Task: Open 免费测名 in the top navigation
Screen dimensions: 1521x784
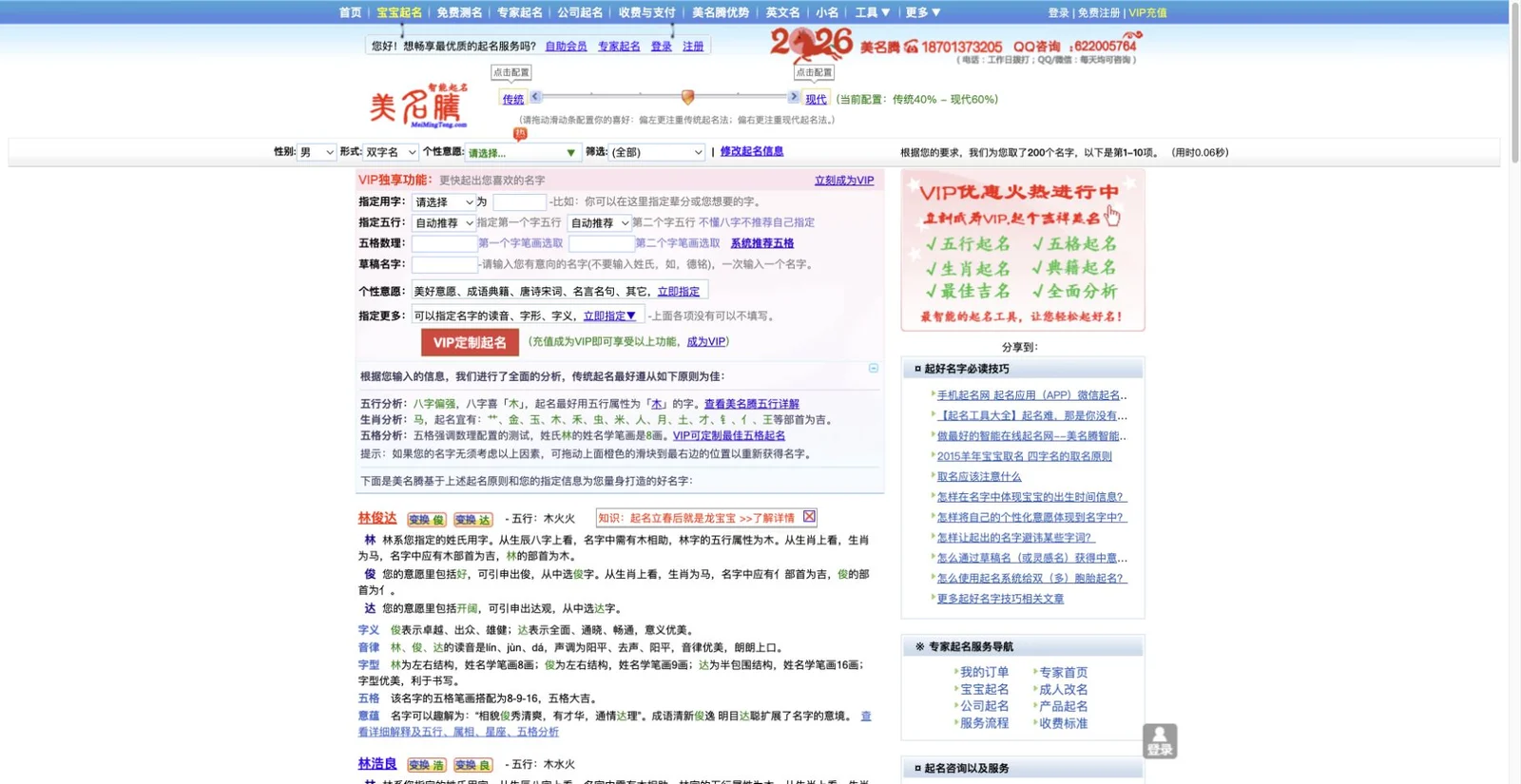Action: [x=459, y=12]
